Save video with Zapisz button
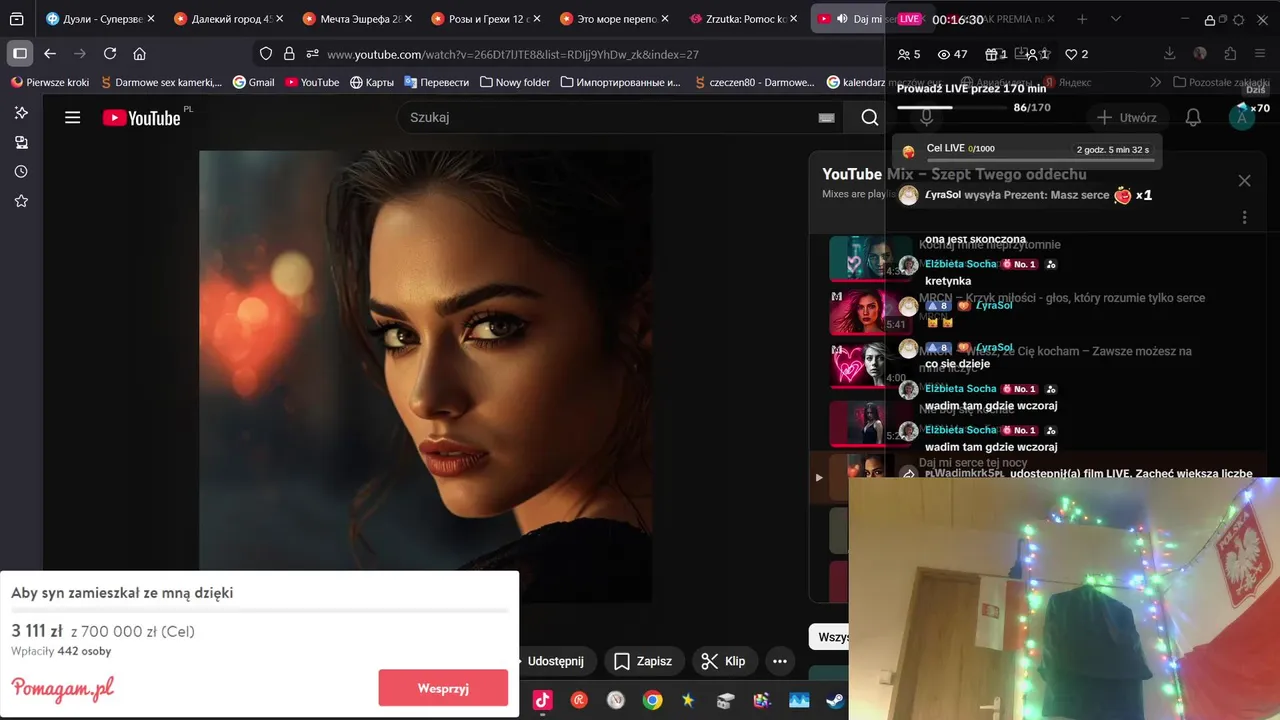 (x=643, y=661)
